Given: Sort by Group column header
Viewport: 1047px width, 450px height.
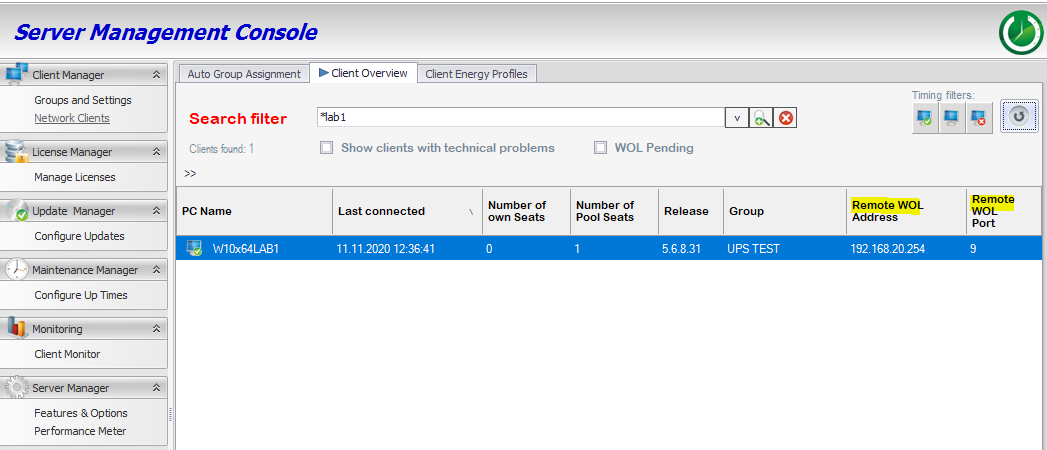Looking at the screenshot, I should 785,211.
